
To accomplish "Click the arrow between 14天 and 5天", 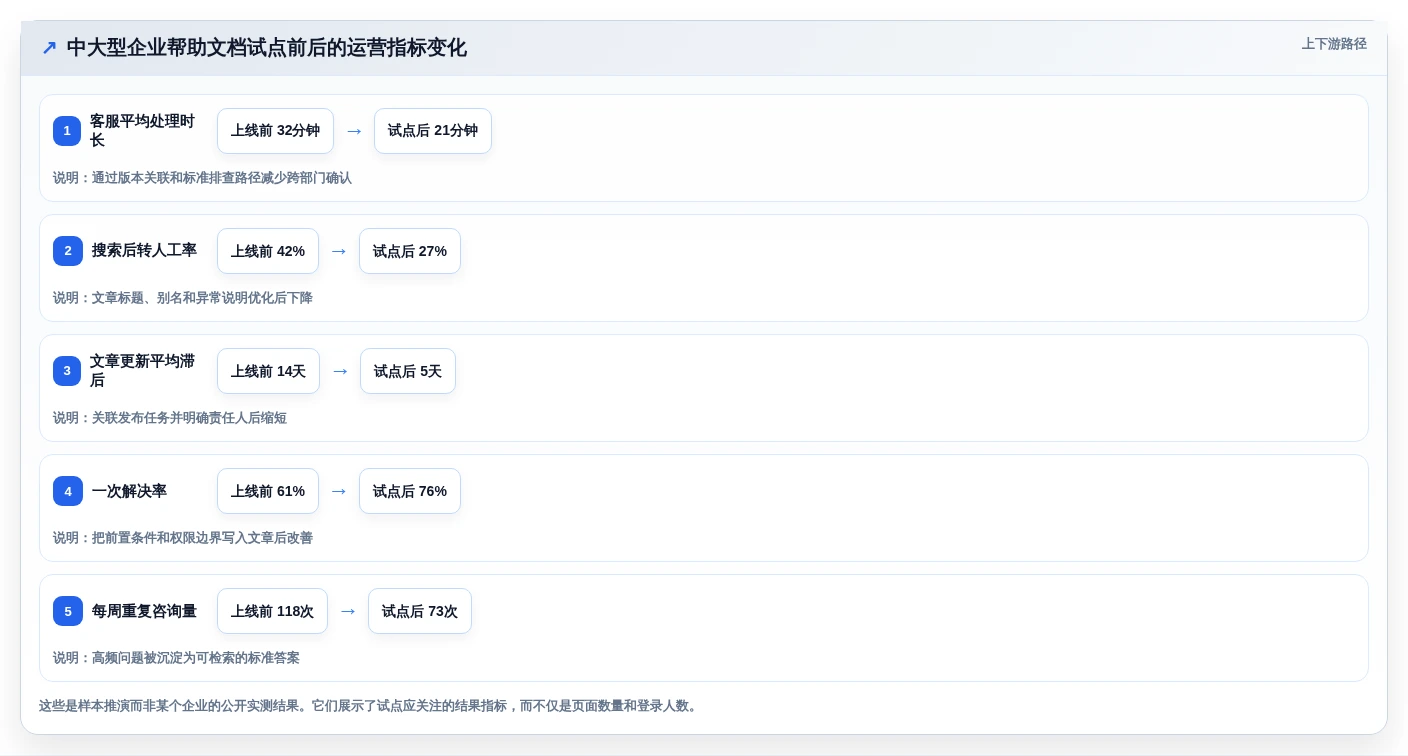I will coord(340,371).
